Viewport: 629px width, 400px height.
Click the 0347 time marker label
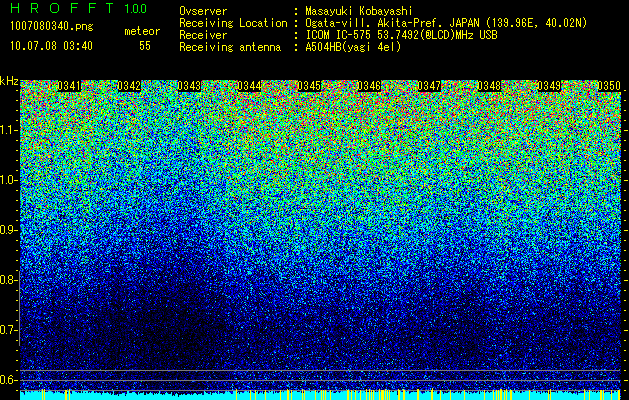coord(429,86)
